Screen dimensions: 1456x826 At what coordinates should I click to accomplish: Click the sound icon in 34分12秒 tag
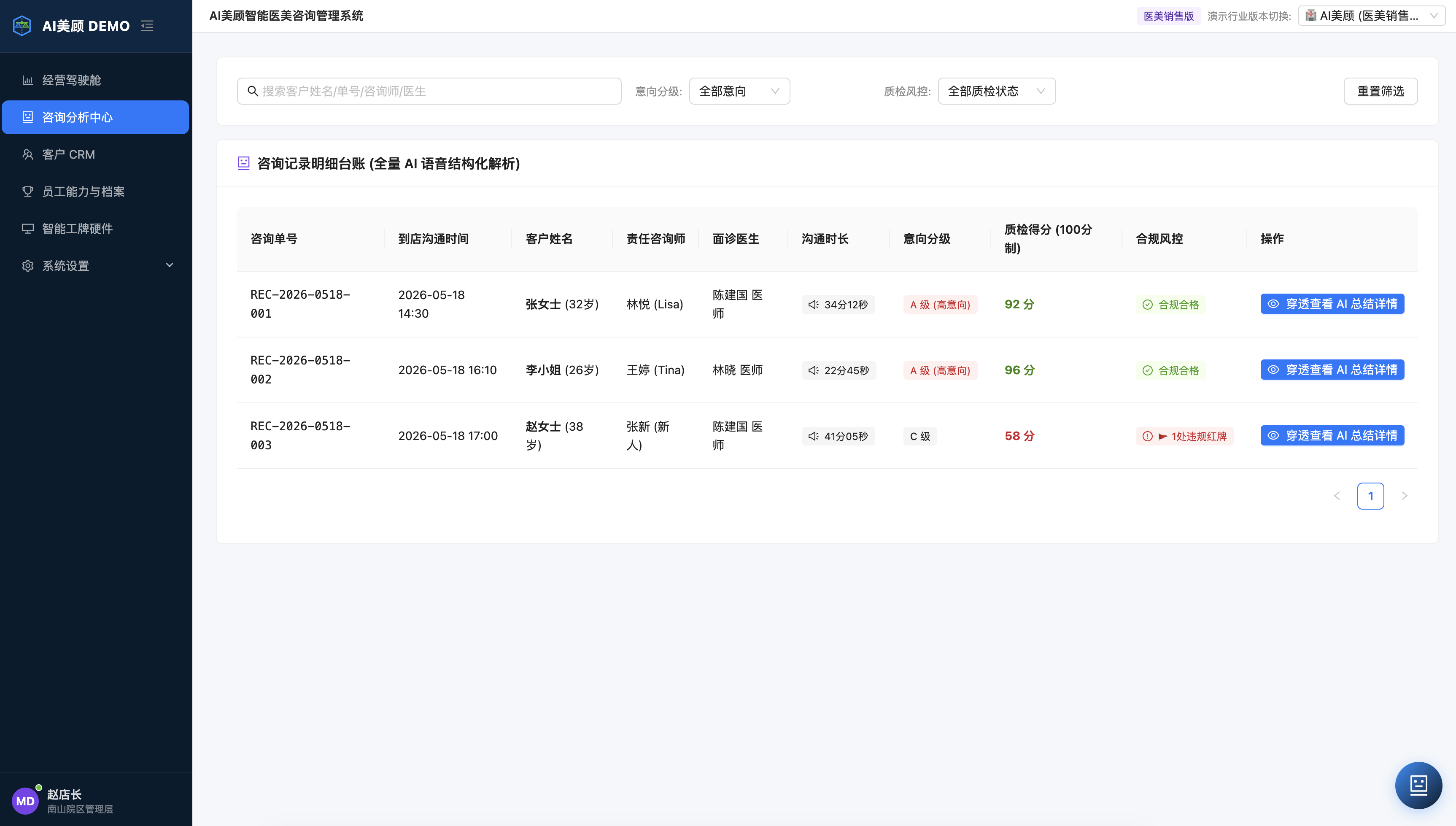pos(813,305)
